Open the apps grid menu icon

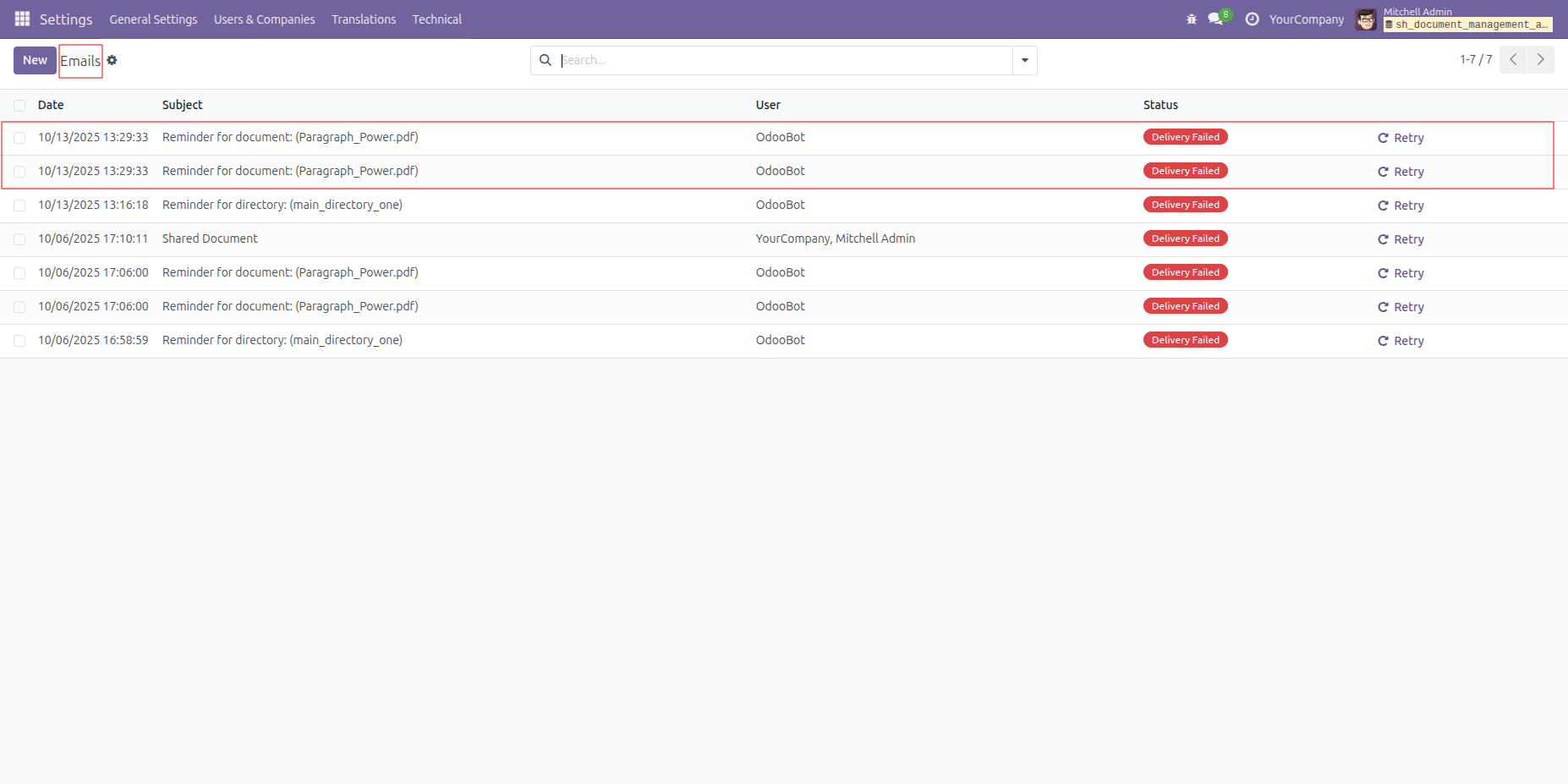(22, 19)
